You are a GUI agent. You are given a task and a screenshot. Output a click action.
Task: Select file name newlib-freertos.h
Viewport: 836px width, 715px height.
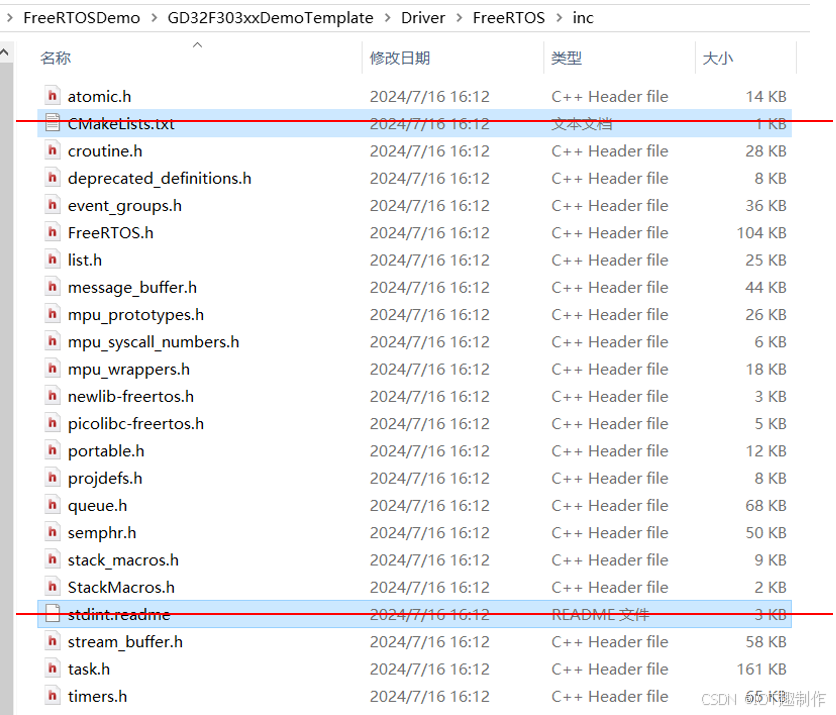pos(131,396)
